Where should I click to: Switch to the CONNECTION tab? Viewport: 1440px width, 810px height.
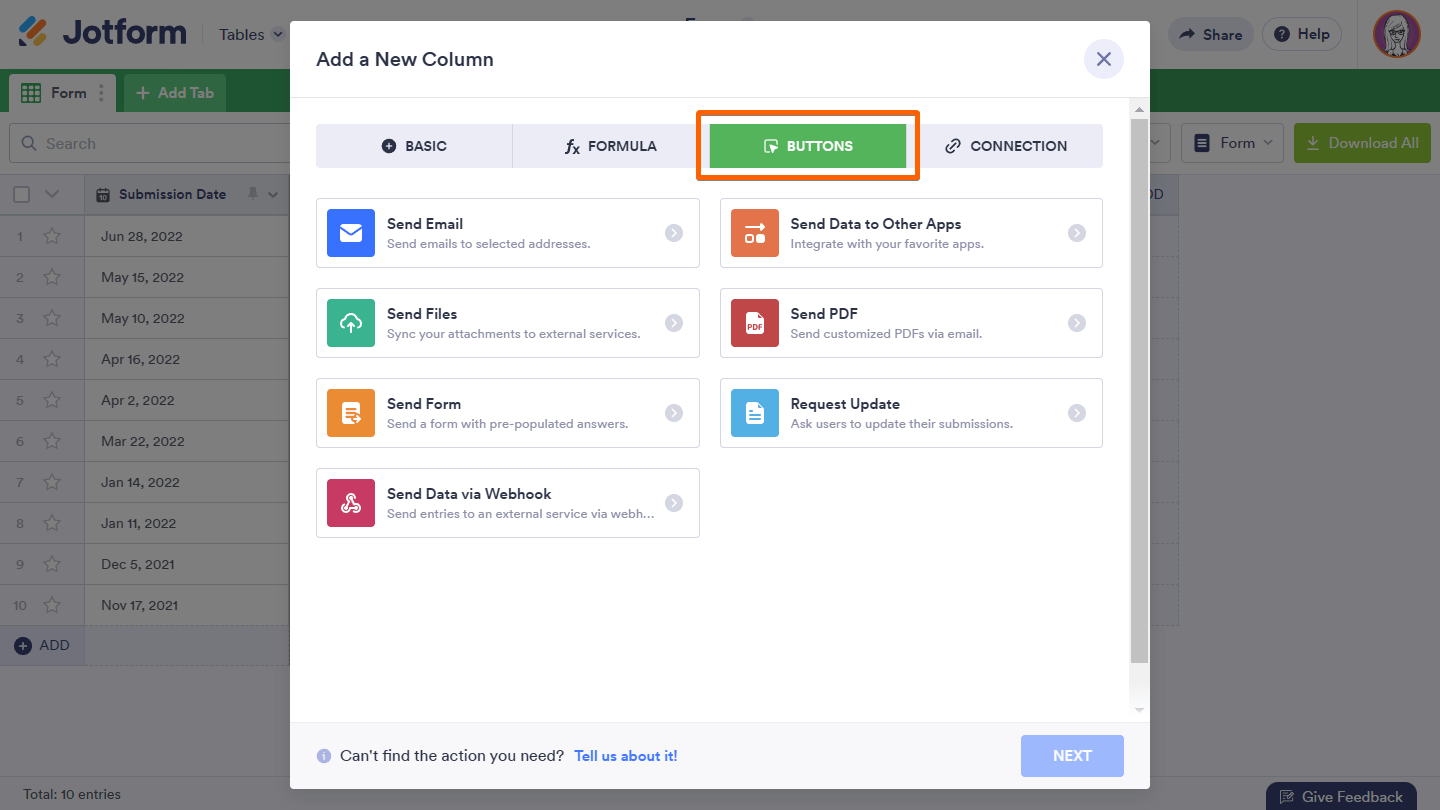1011,145
